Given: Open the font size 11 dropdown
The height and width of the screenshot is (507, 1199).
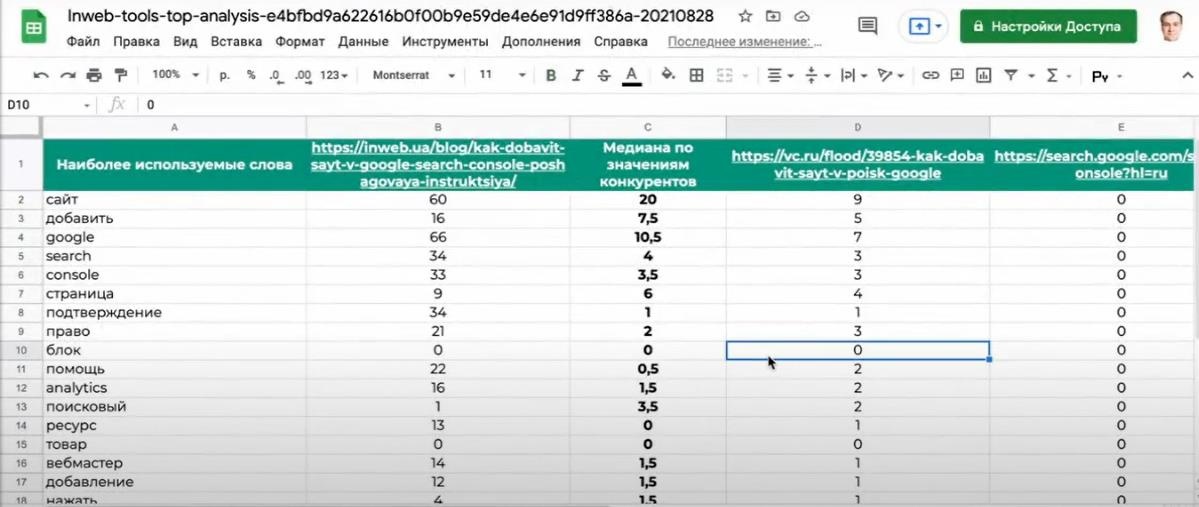Looking at the screenshot, I should pyautogui.click(x=502, y=76).
